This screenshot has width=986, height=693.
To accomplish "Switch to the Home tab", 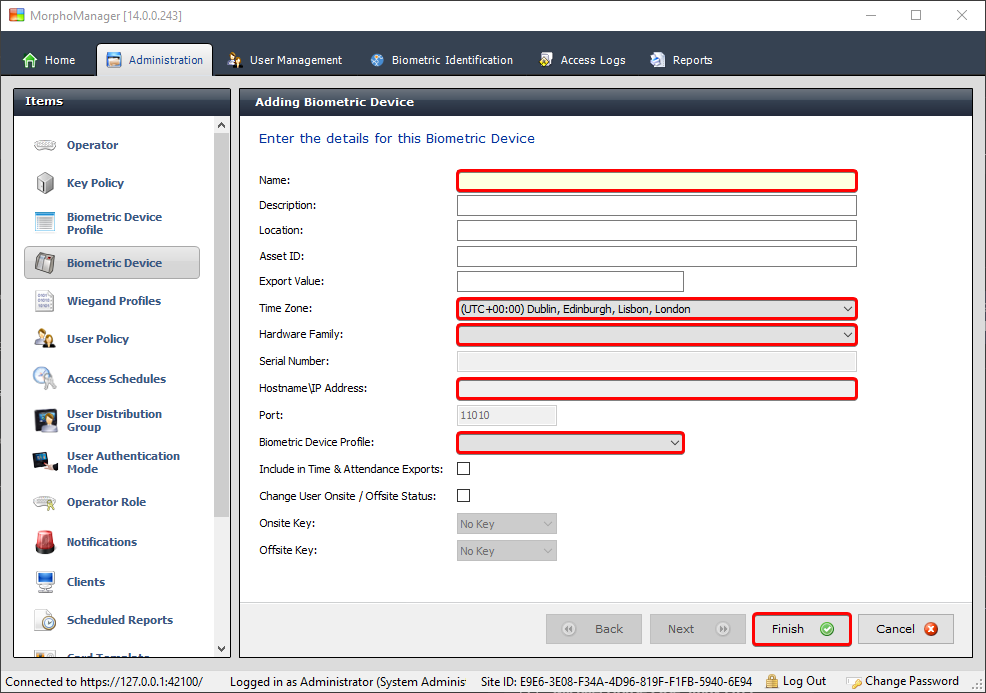I will pyautogui.click(x=49, y=60).
